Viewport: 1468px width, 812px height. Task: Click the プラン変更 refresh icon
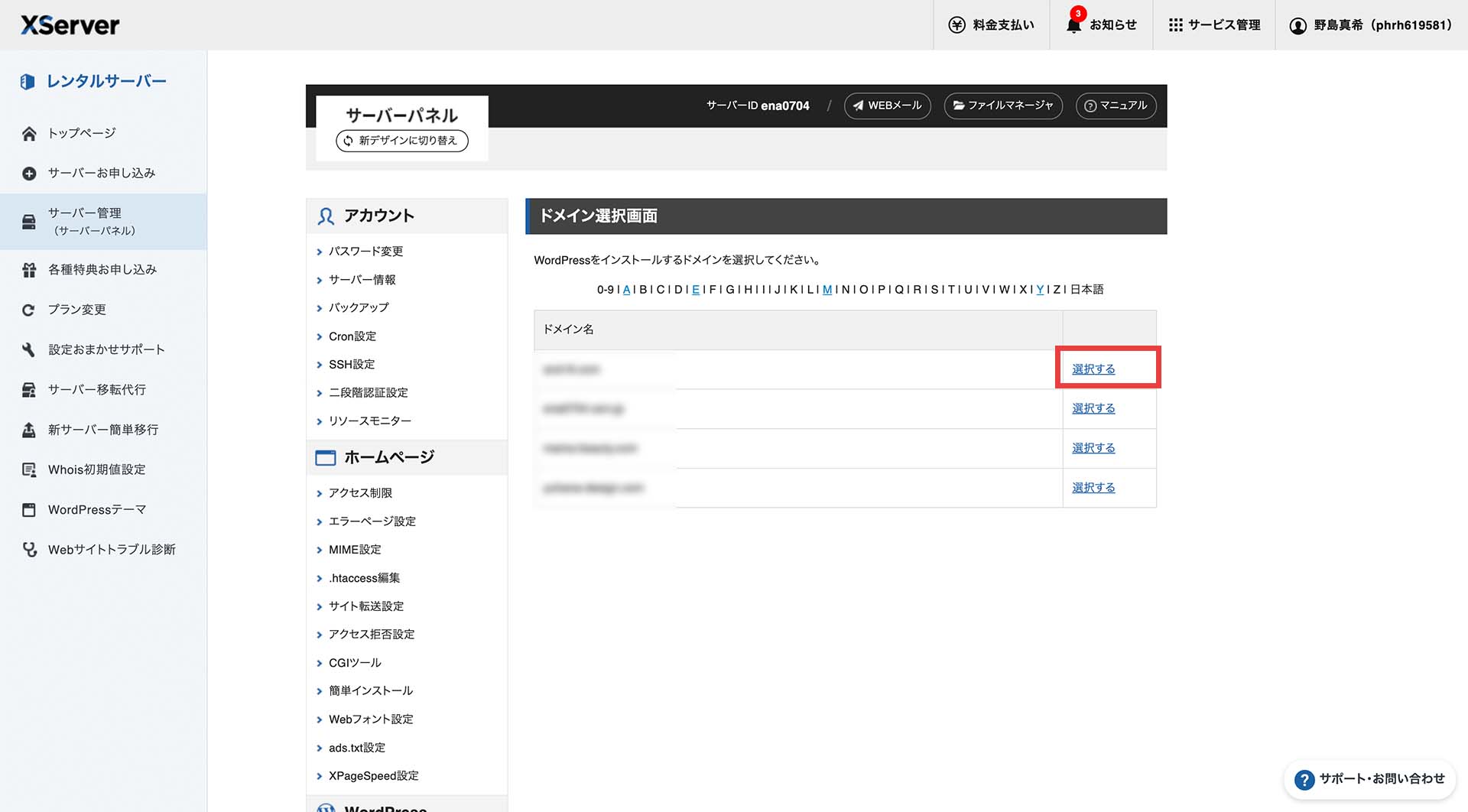pyautogui.click(x=29, y=310)
